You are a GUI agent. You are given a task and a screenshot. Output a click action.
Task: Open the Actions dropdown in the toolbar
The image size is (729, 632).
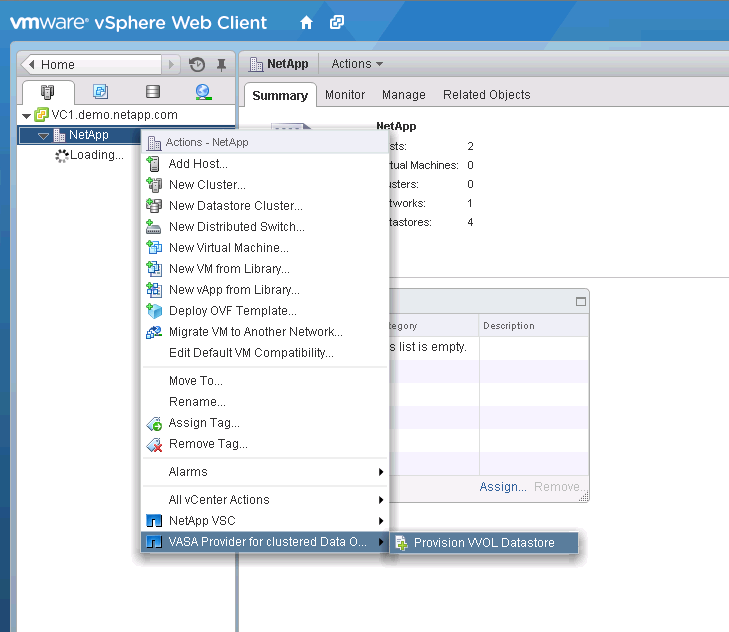(x=357, y=64)
